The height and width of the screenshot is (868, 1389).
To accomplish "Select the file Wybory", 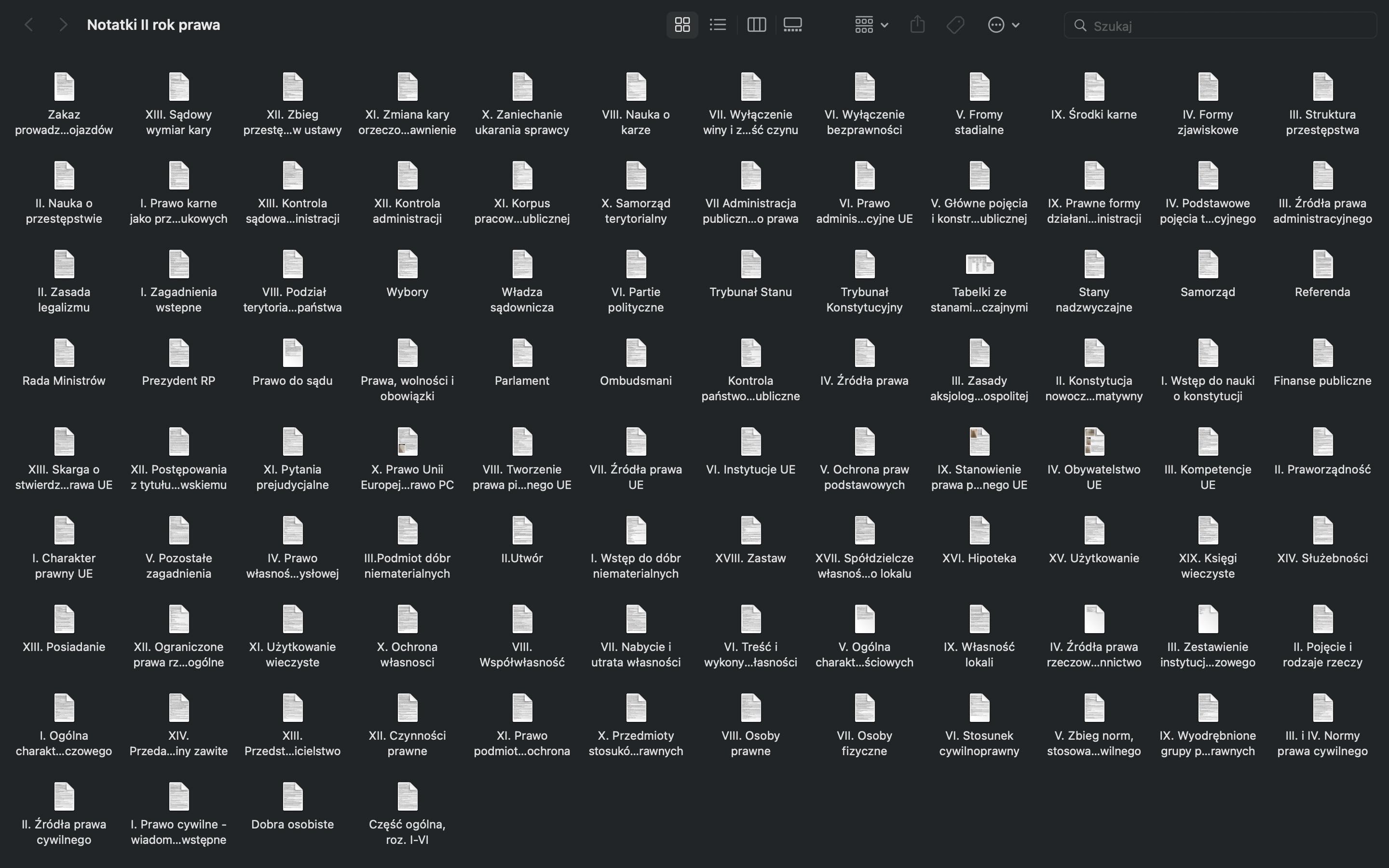I will 407,275.
